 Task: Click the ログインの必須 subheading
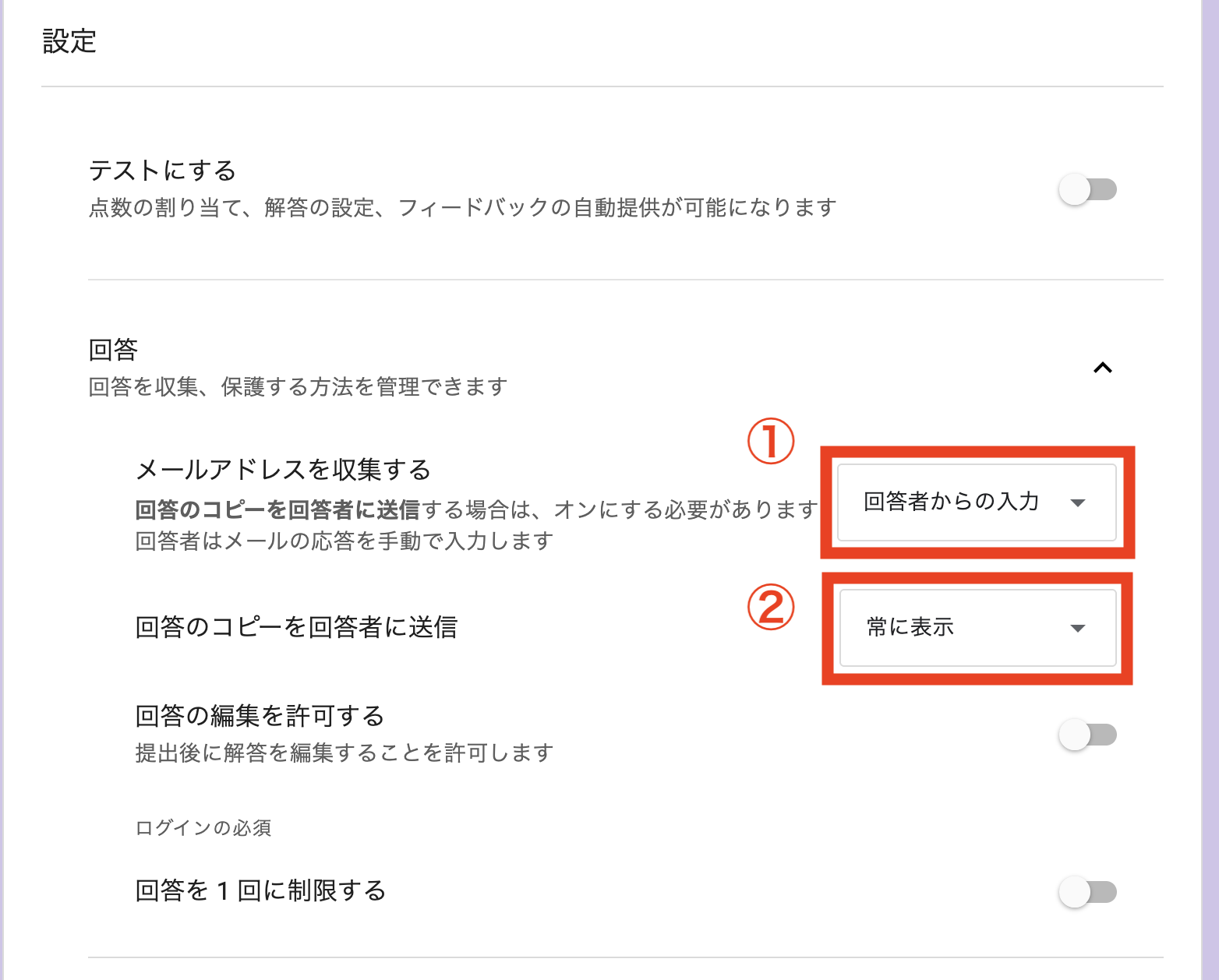tap(203, 828)
